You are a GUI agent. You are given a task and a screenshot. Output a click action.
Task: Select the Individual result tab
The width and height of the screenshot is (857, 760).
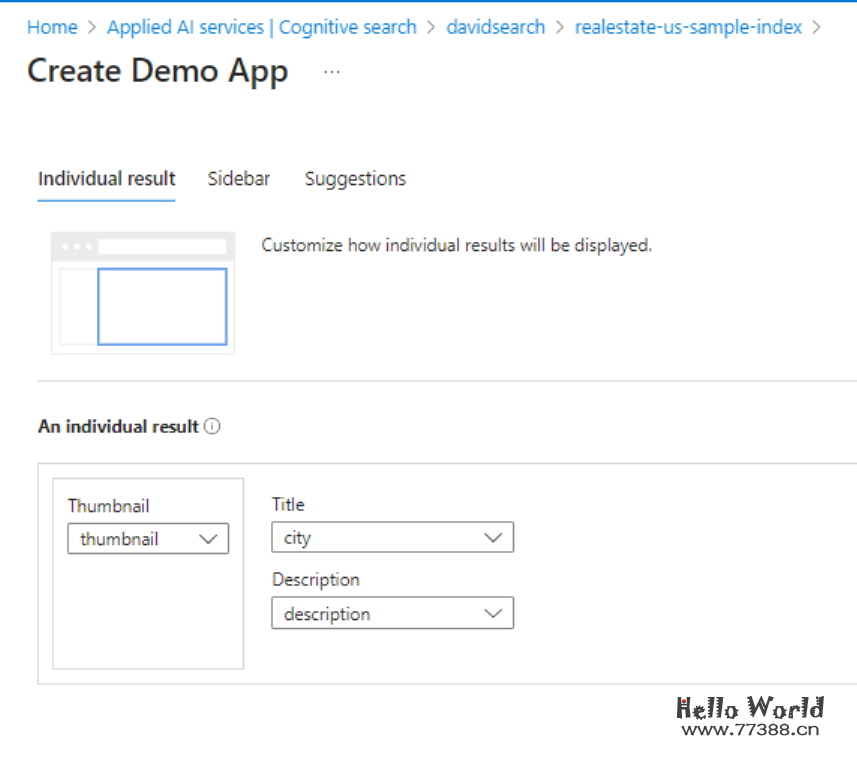click(106, 179)
